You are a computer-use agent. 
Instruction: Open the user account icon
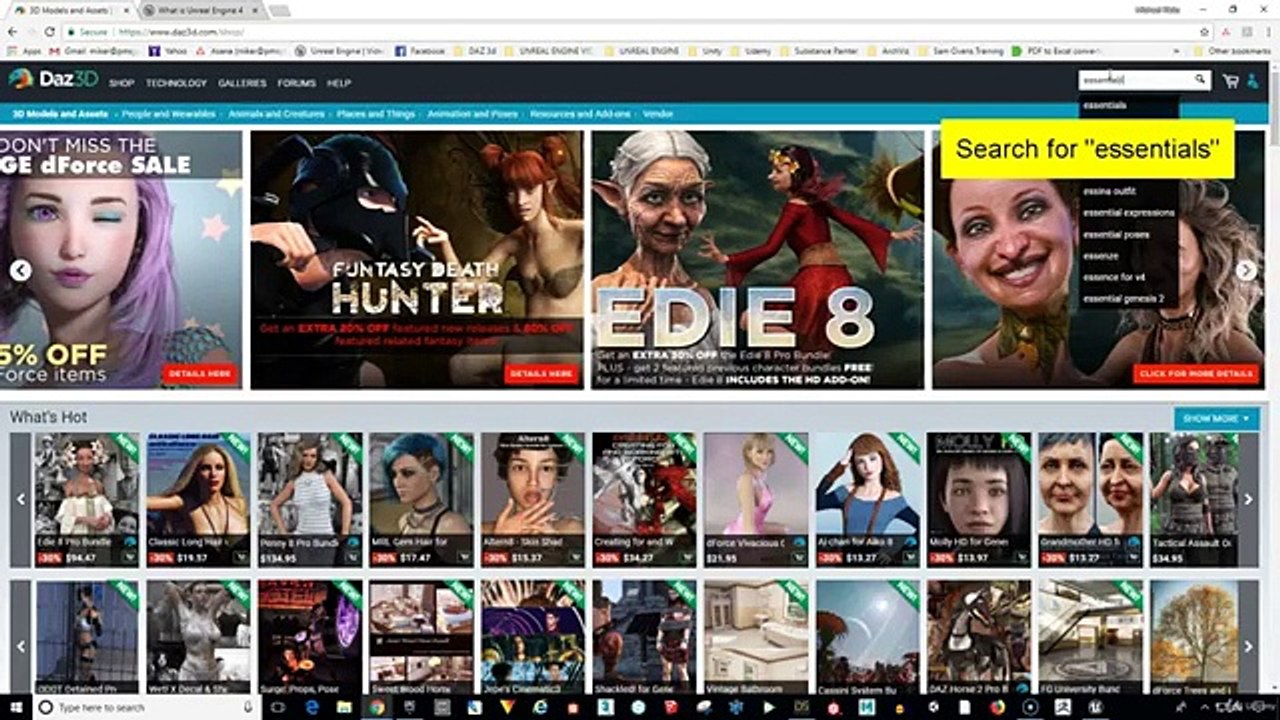coord(1253,81)
